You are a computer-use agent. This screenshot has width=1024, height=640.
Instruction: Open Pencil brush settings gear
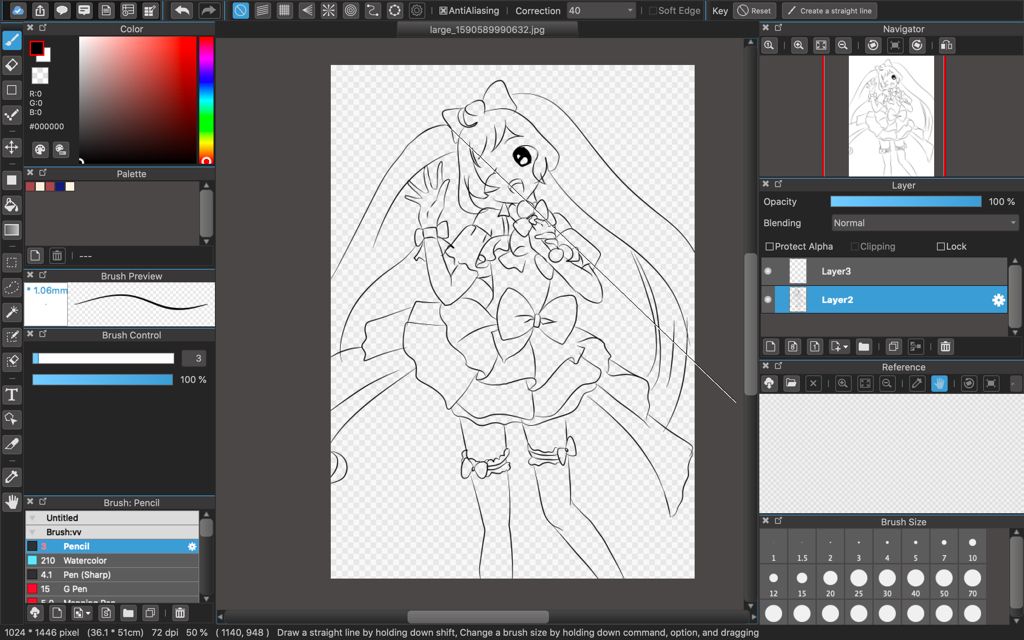pyautogui.click(x=192, y=547)
